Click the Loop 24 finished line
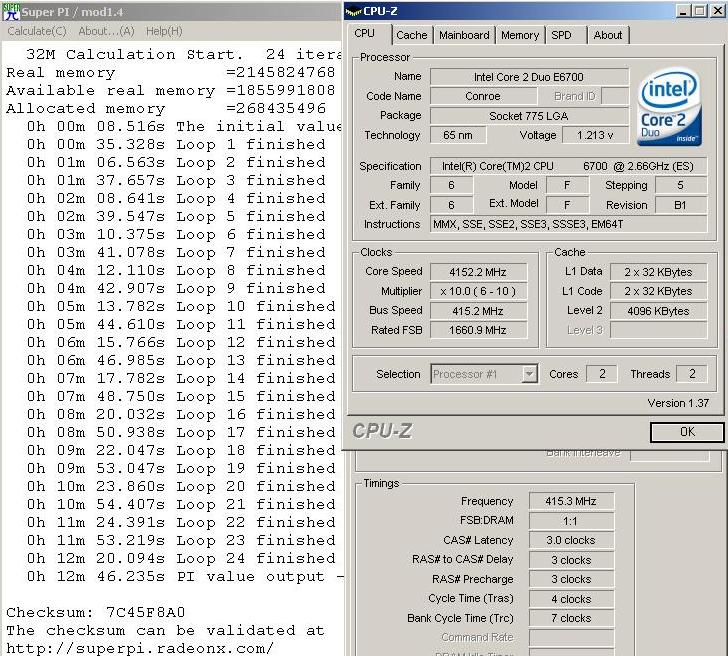This screenshot has height=656, width=728. point(181,559)
